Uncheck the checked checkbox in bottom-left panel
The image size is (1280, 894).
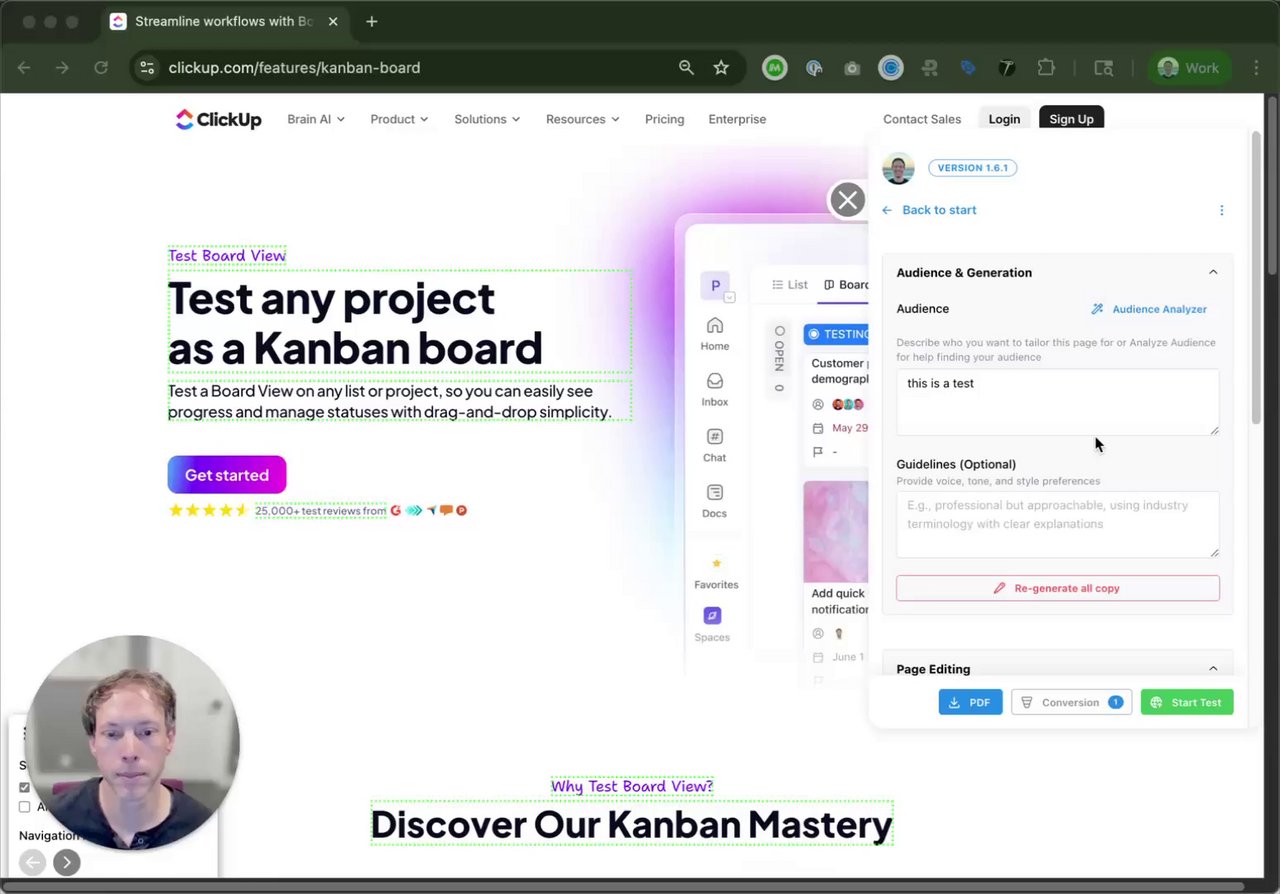pos(25,787)
